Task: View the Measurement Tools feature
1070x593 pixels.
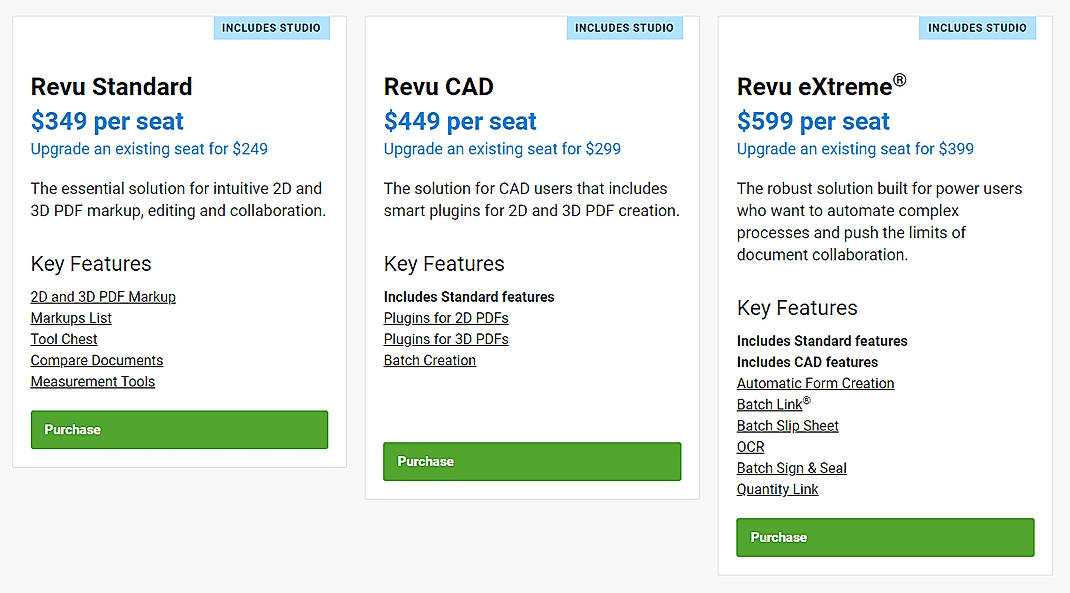Action: 92,381
